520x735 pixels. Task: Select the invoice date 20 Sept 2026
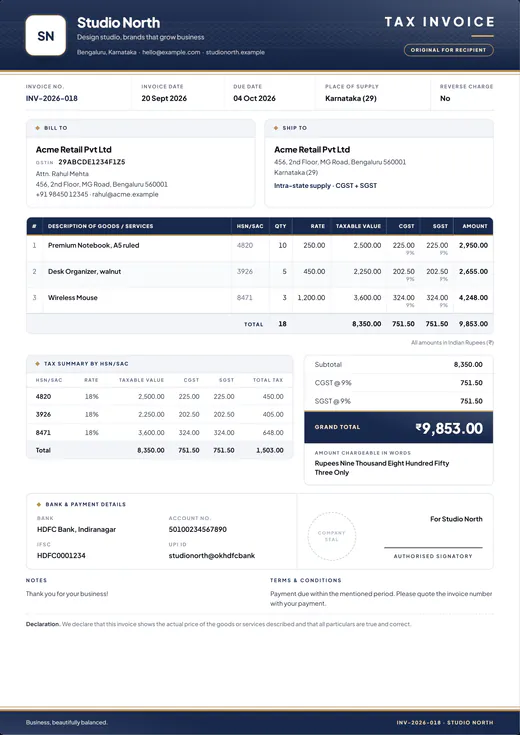click(164, 98)
